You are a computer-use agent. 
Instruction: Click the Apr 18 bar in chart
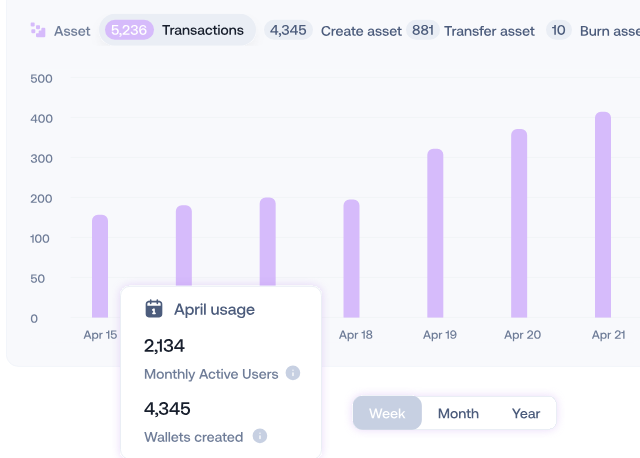coord(352,258)
